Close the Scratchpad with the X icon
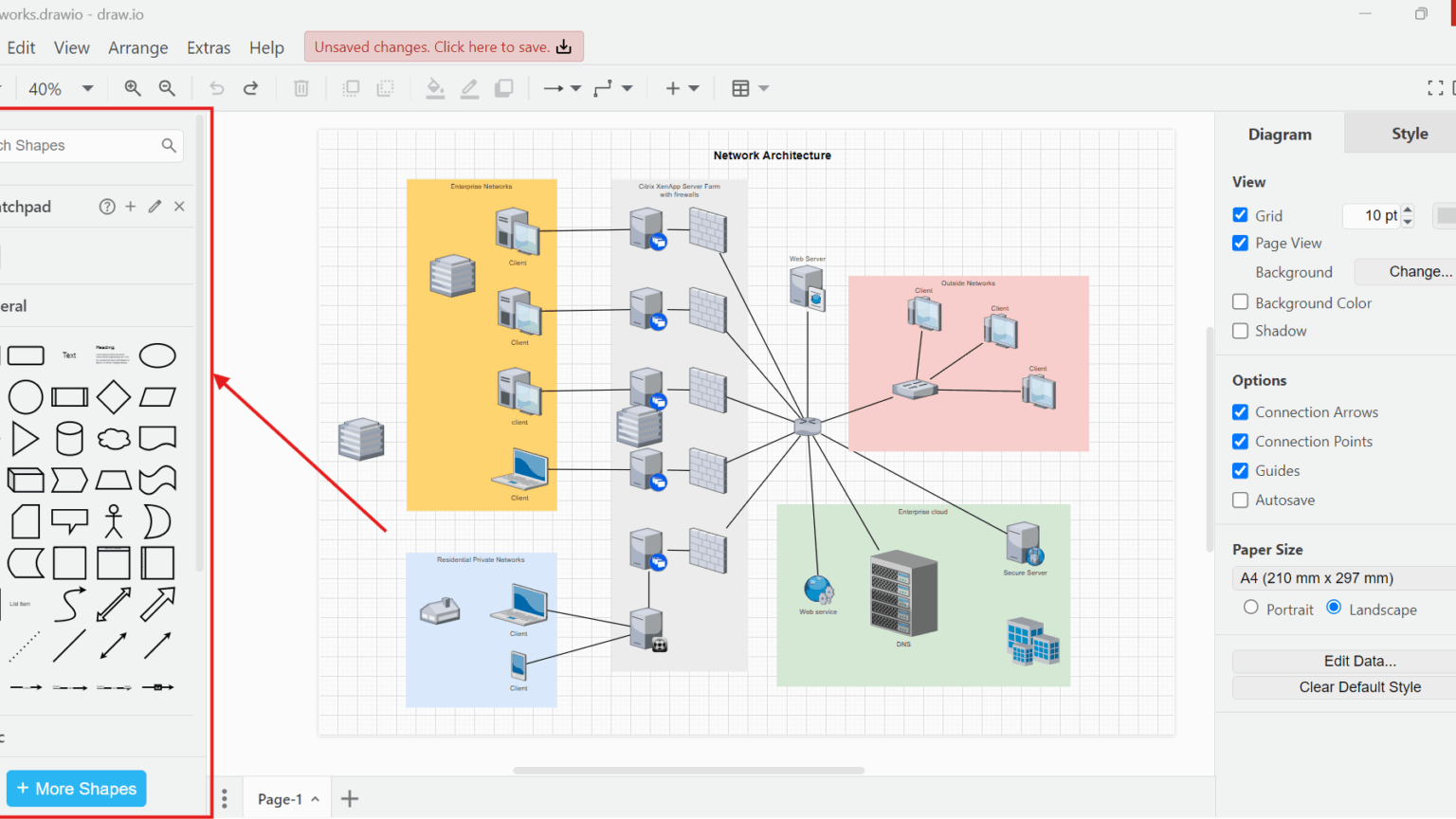1456x819 pixels. point(179,207)
